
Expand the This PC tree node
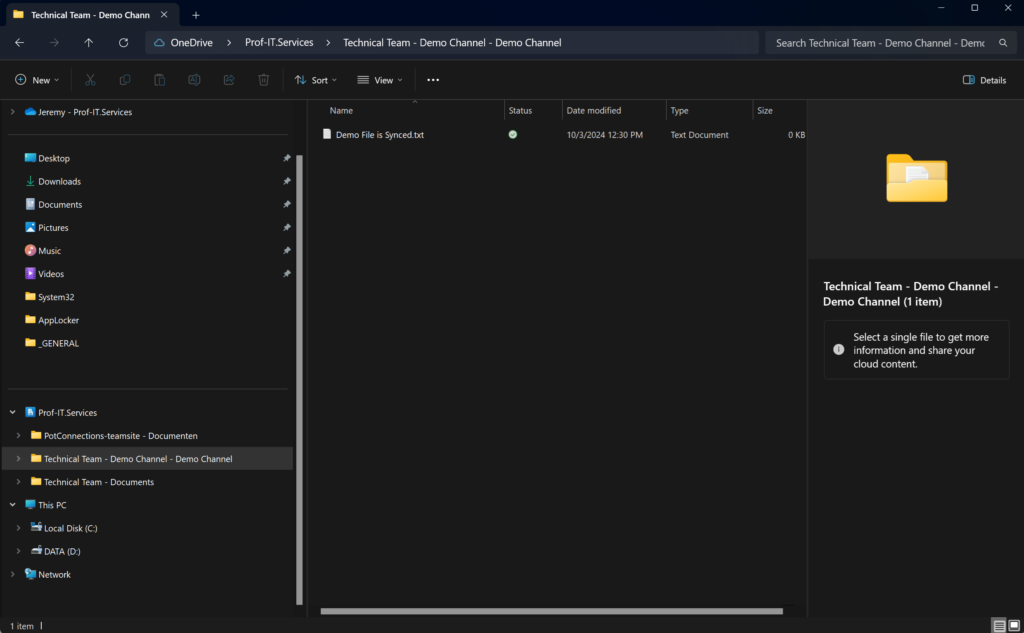tap(12, 505)
